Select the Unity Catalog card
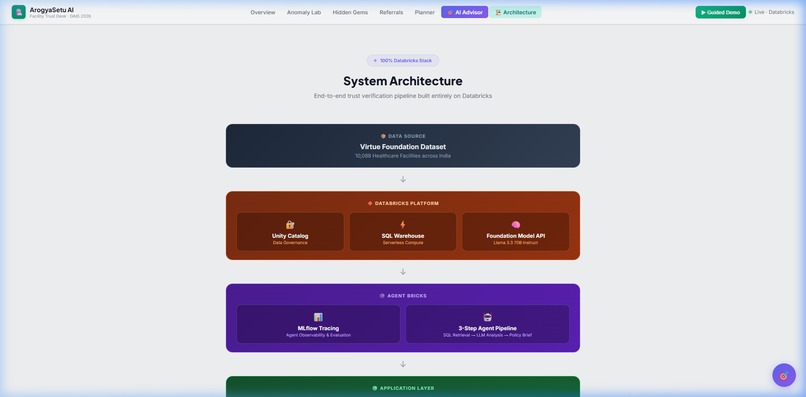Image resolution: width=806 pixels, height=397 pixels. pos(290,232)
